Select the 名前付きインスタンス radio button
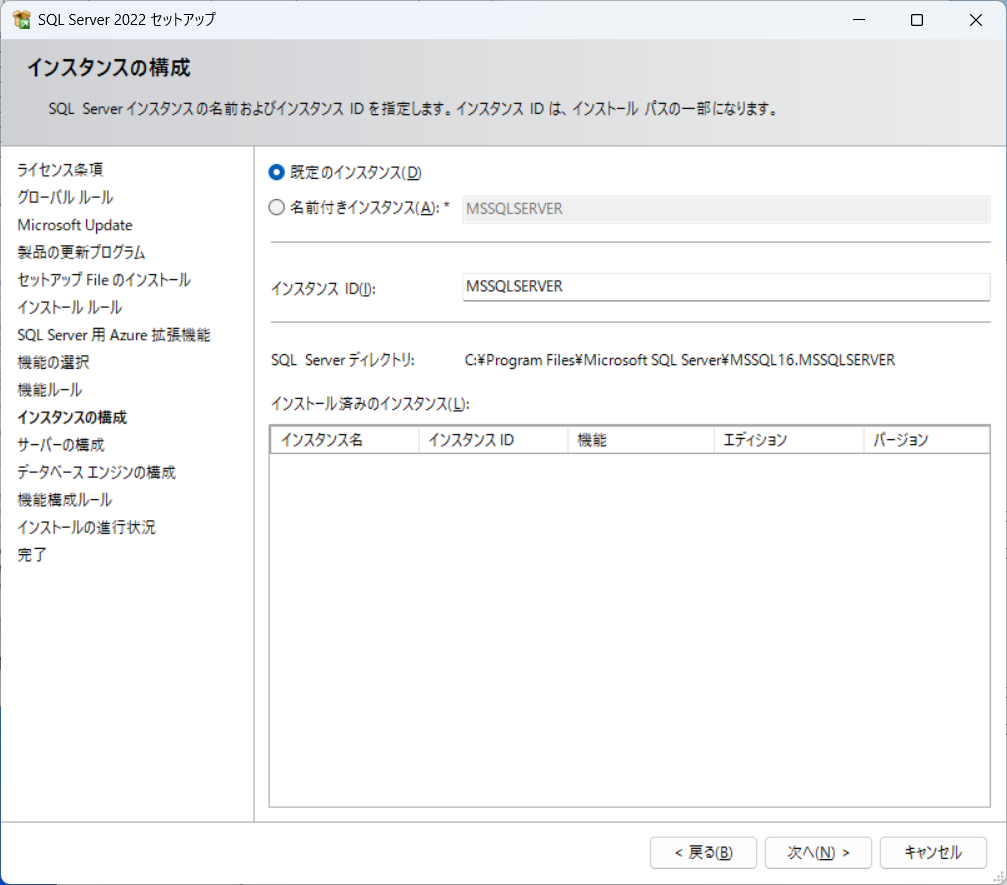The width and height of the screenshot is (1007, 885). click(277, 208)
